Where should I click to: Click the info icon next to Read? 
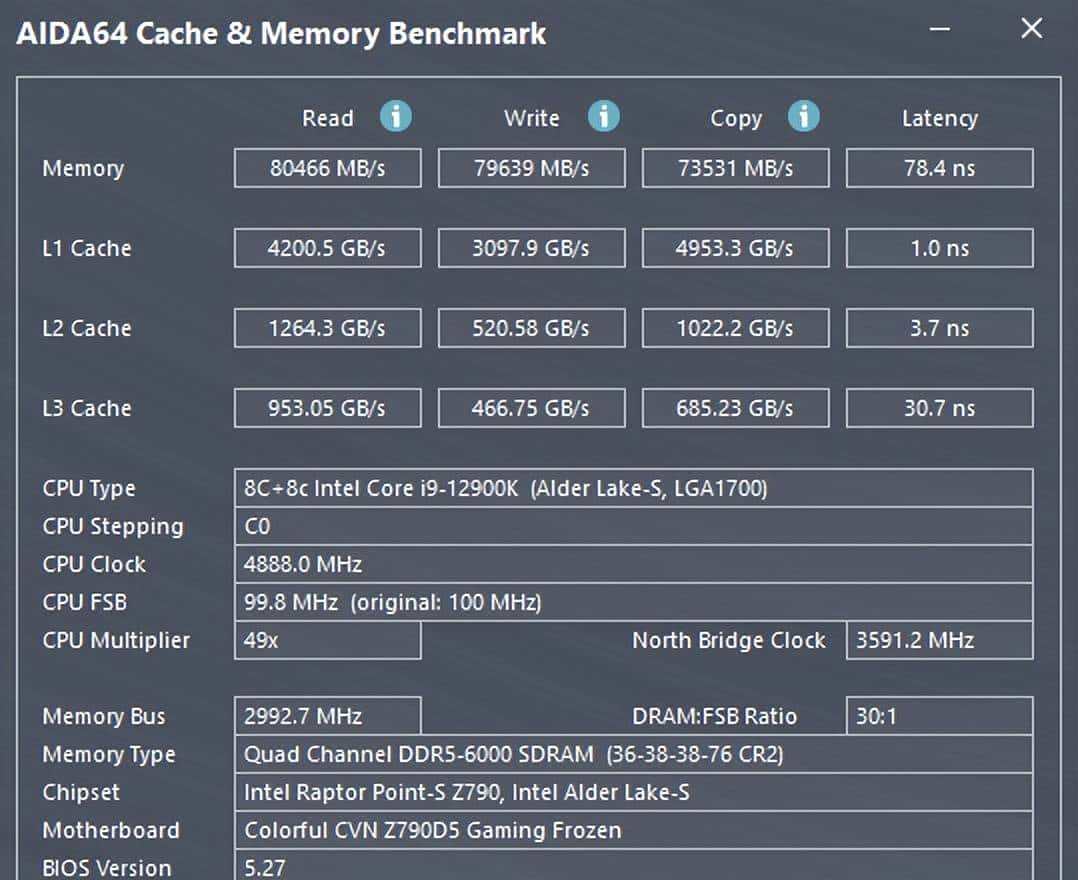[x=396, y=117]
